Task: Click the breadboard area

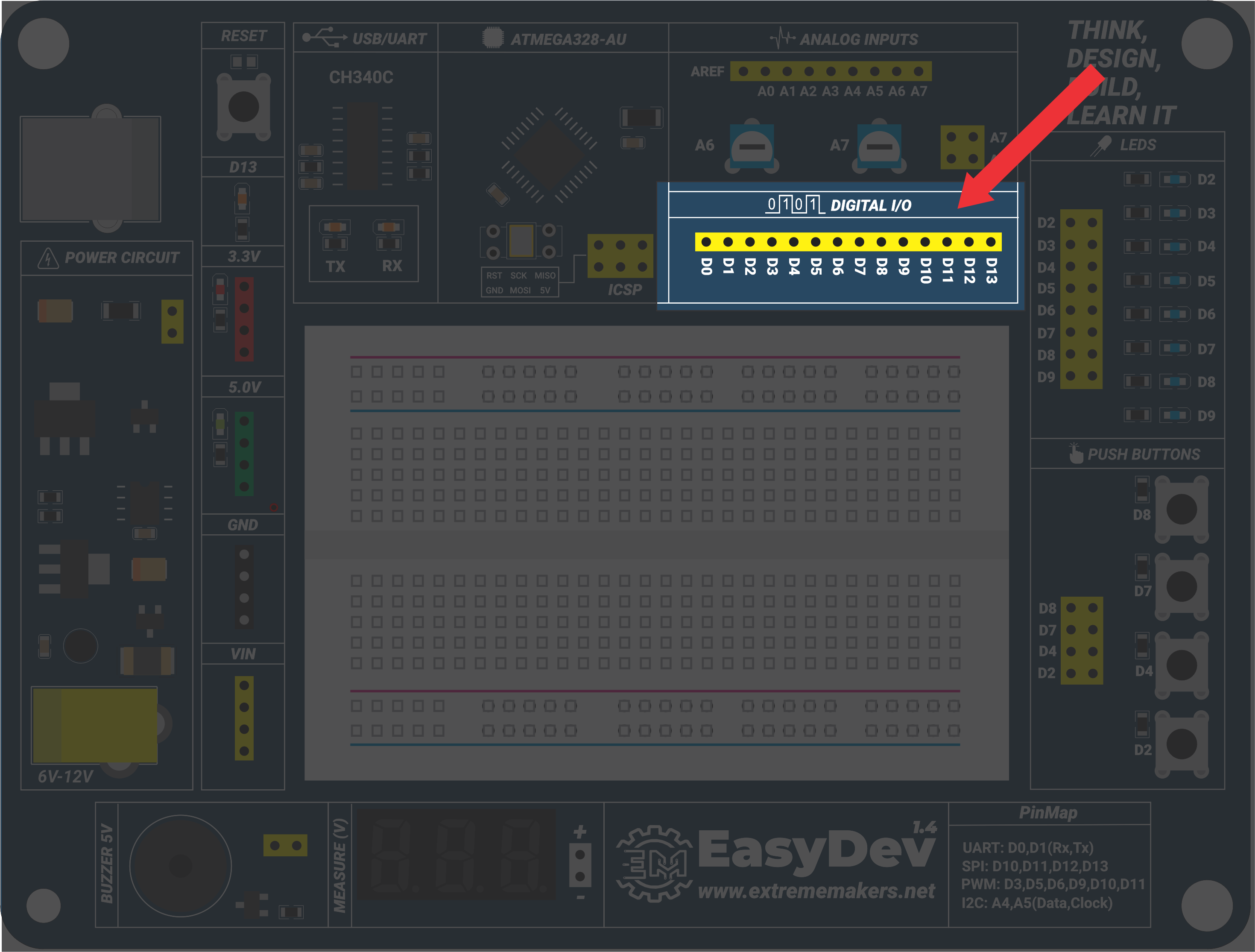Action: (x=656, y=553)
